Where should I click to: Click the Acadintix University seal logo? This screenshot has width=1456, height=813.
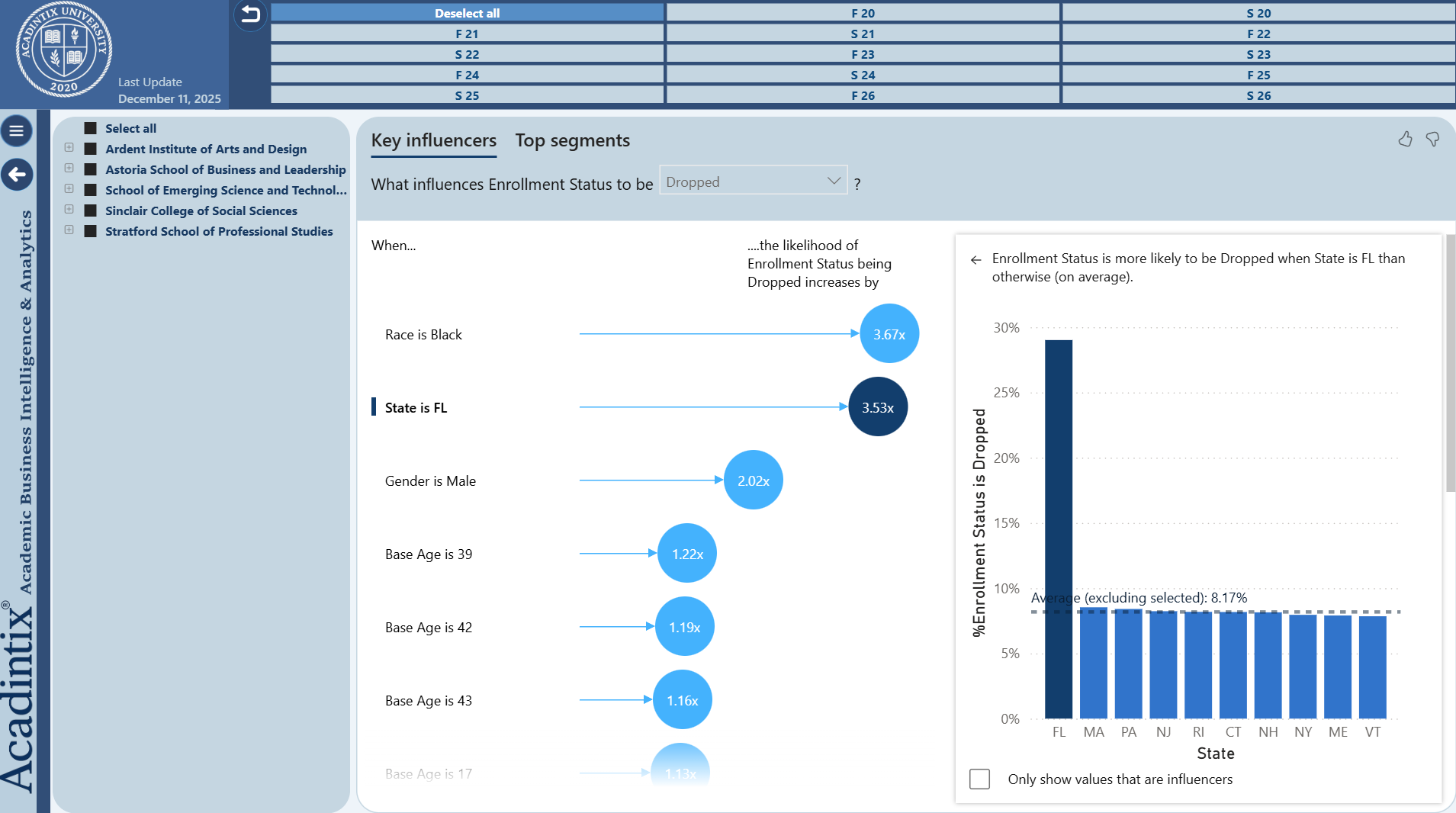coord(64,49)
